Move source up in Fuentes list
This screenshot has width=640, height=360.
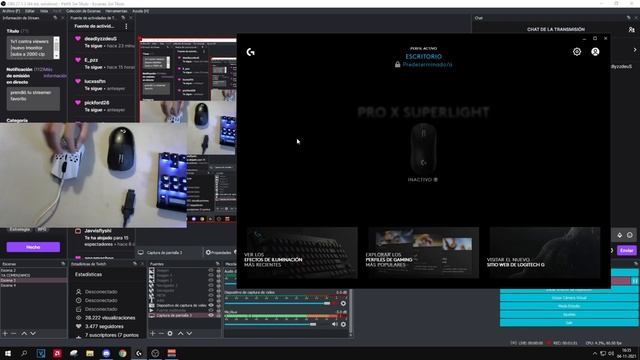tap(180, 333)
